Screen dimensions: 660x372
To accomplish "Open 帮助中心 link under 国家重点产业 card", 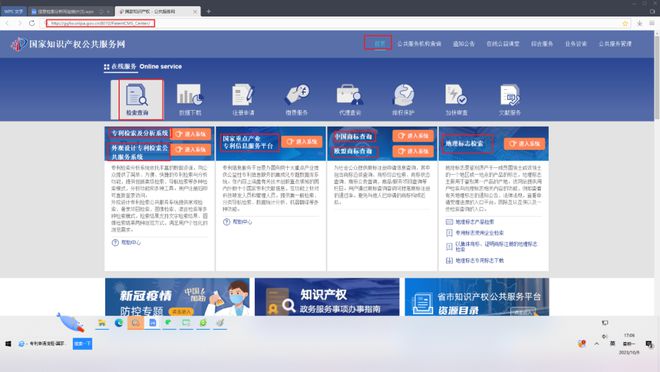I will pos(242,222).
